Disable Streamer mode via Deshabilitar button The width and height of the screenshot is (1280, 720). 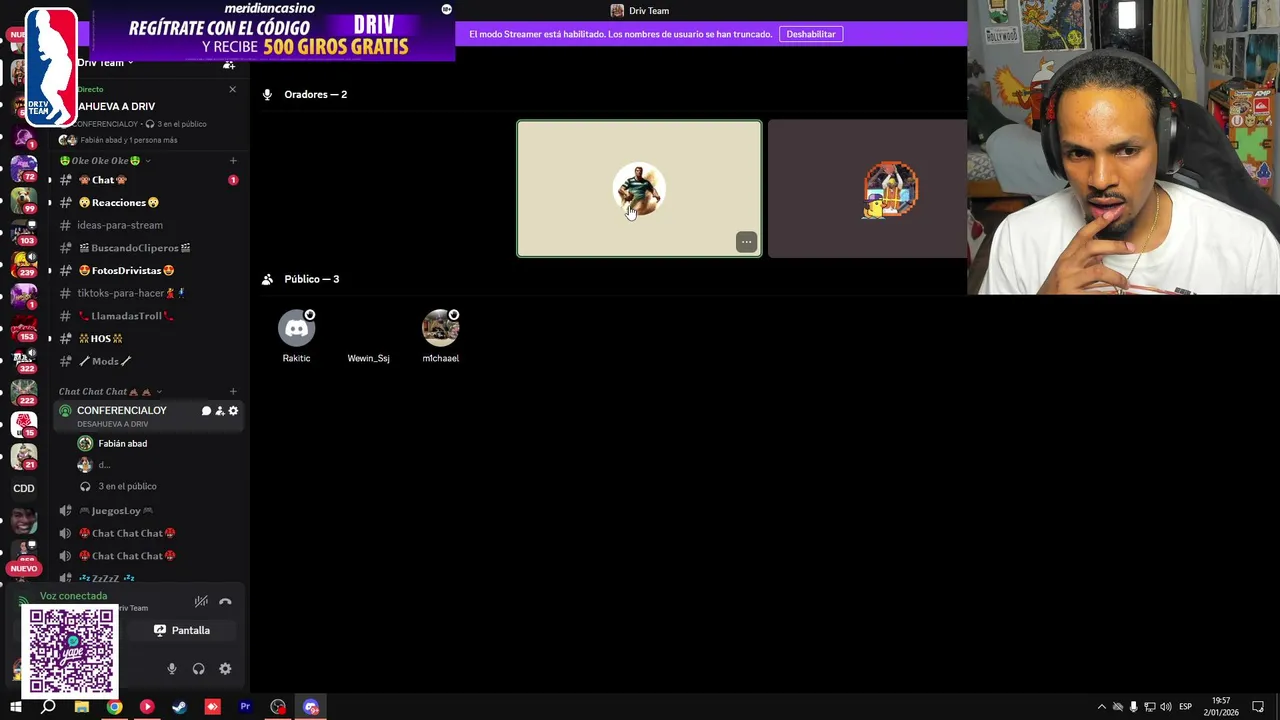tap(811, 34)
